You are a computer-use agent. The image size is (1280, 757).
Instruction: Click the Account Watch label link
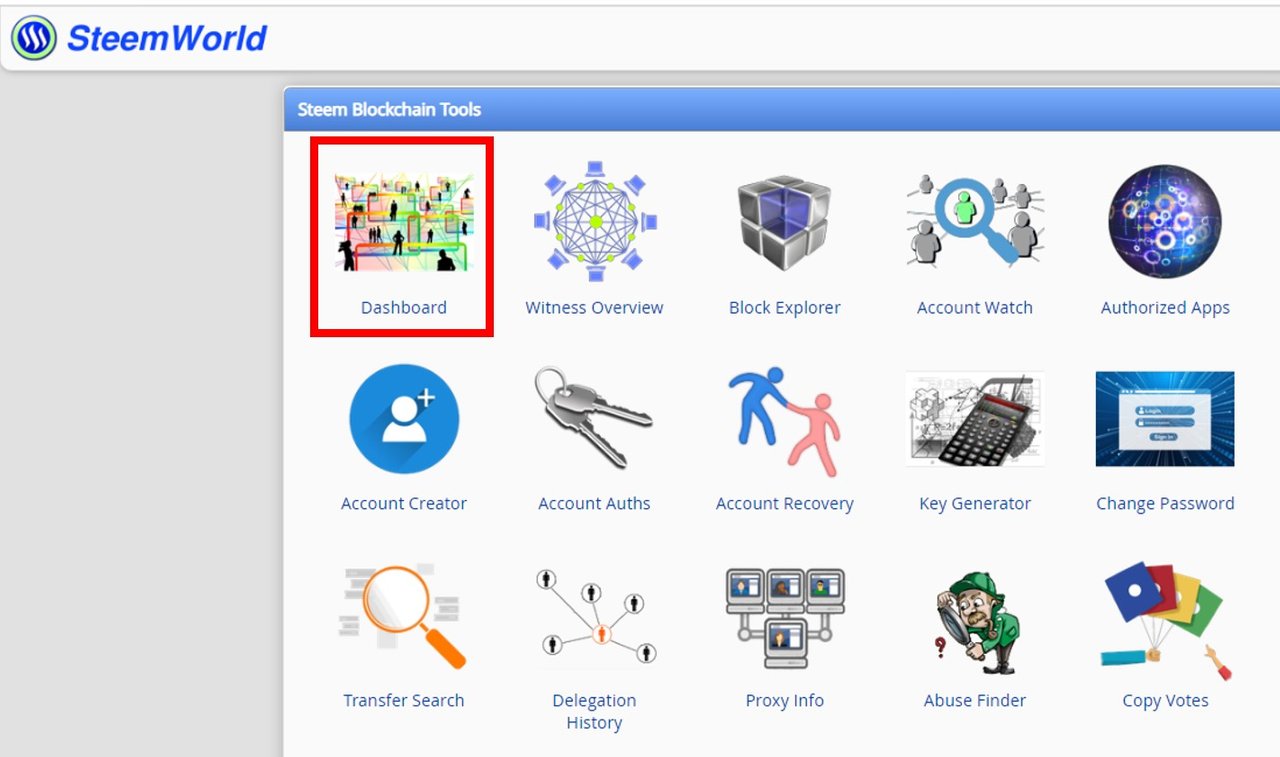pyautogui.click(x=975, y=308)
